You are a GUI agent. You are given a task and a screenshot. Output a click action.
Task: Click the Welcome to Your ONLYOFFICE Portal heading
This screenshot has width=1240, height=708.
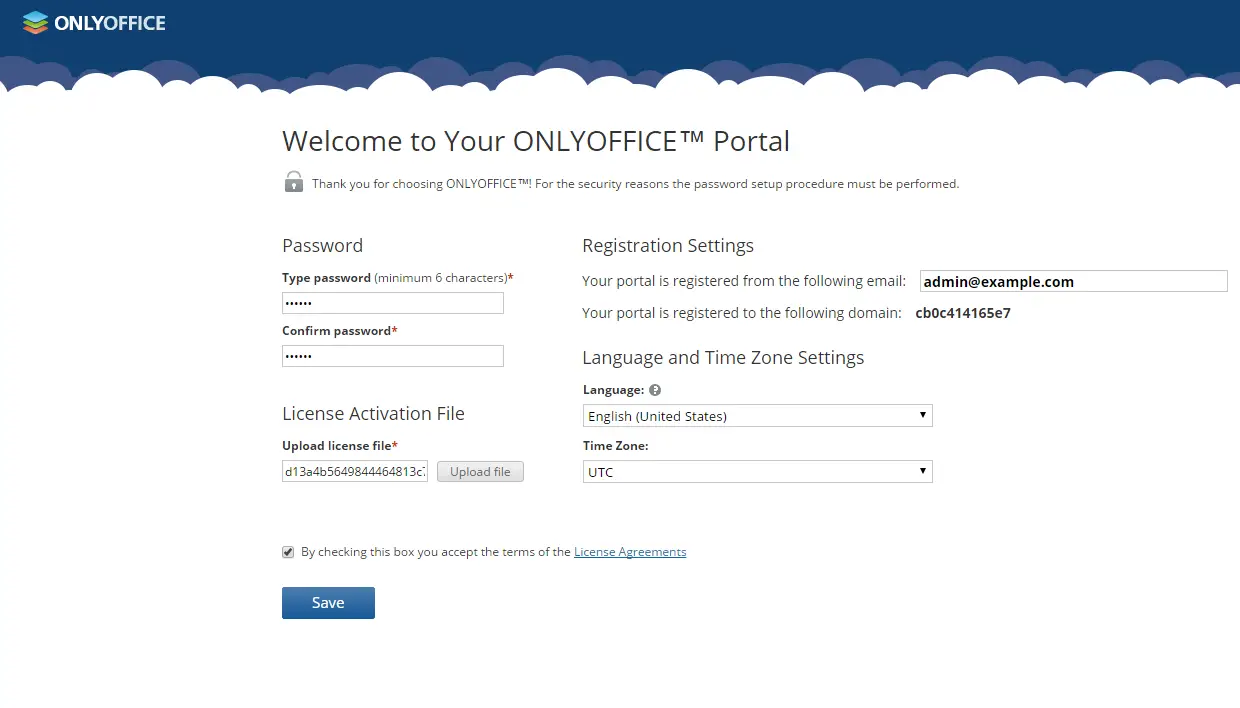536,141
